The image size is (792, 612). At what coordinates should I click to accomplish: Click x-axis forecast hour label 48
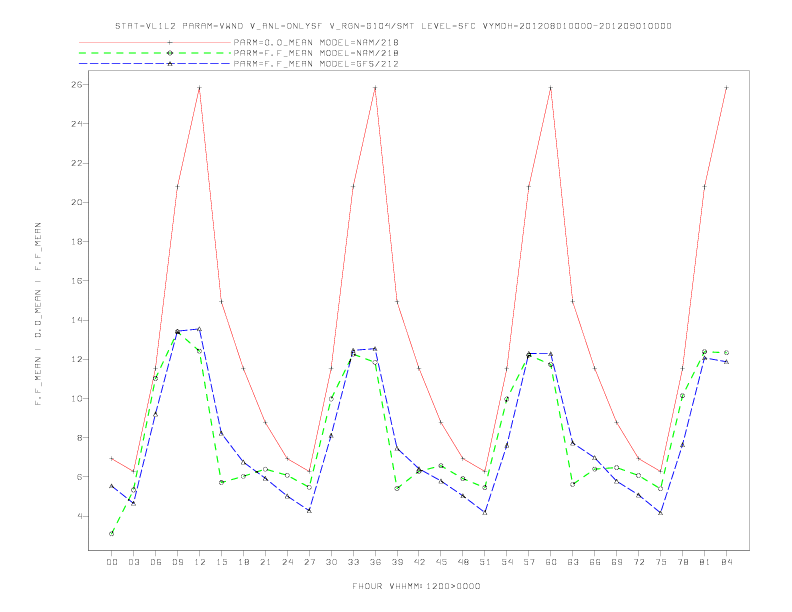click(x=463, y=562)
